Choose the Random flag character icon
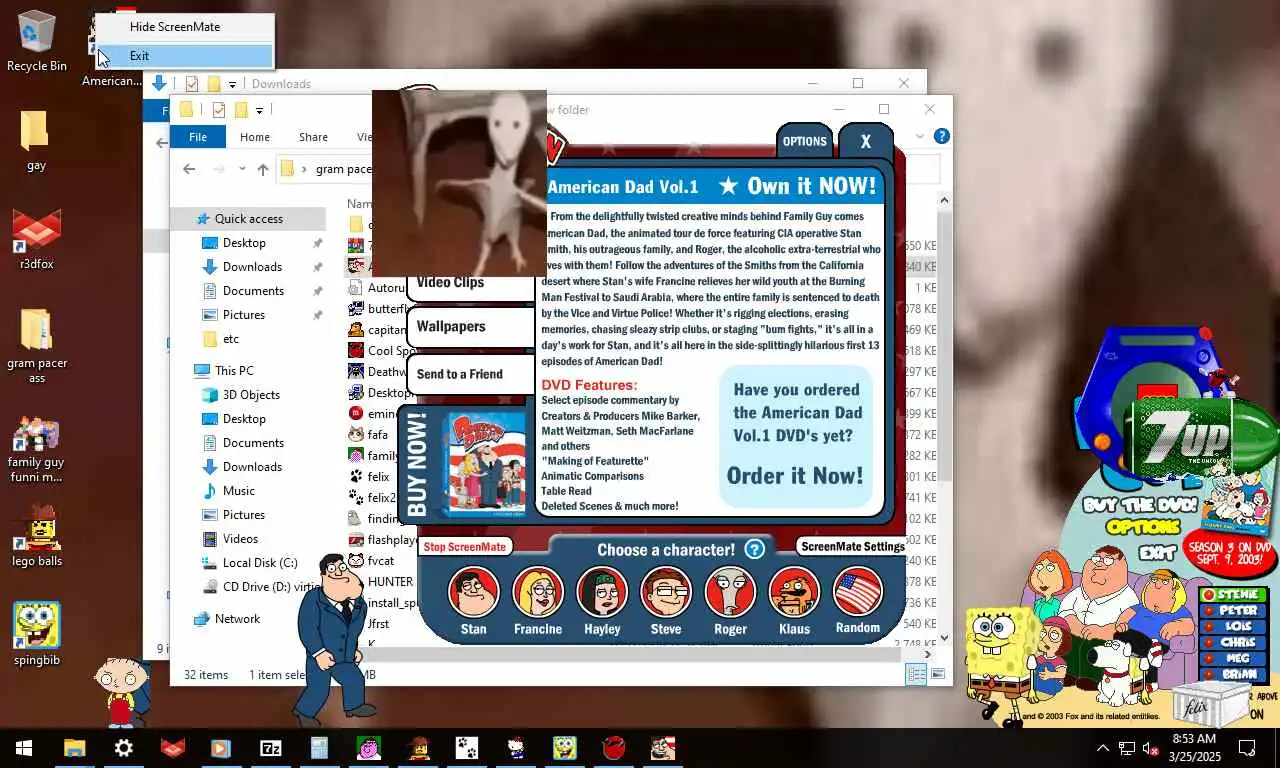This screenshot has width=1280, height=768. (x=857, y=592)
